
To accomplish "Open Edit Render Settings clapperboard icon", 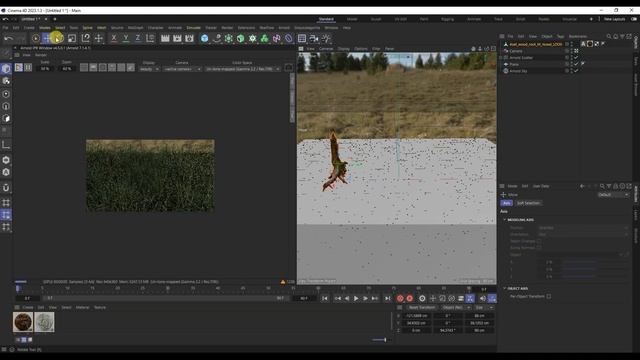I will pos(189,38).
